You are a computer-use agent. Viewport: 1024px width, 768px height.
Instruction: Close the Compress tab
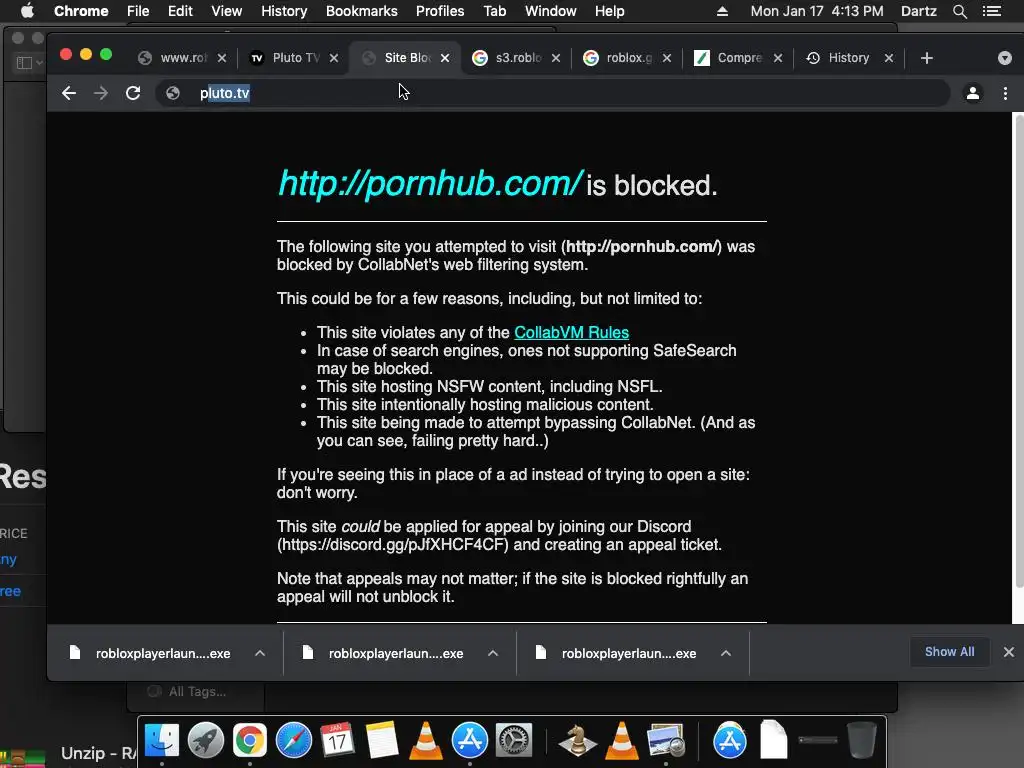point(778,58)
